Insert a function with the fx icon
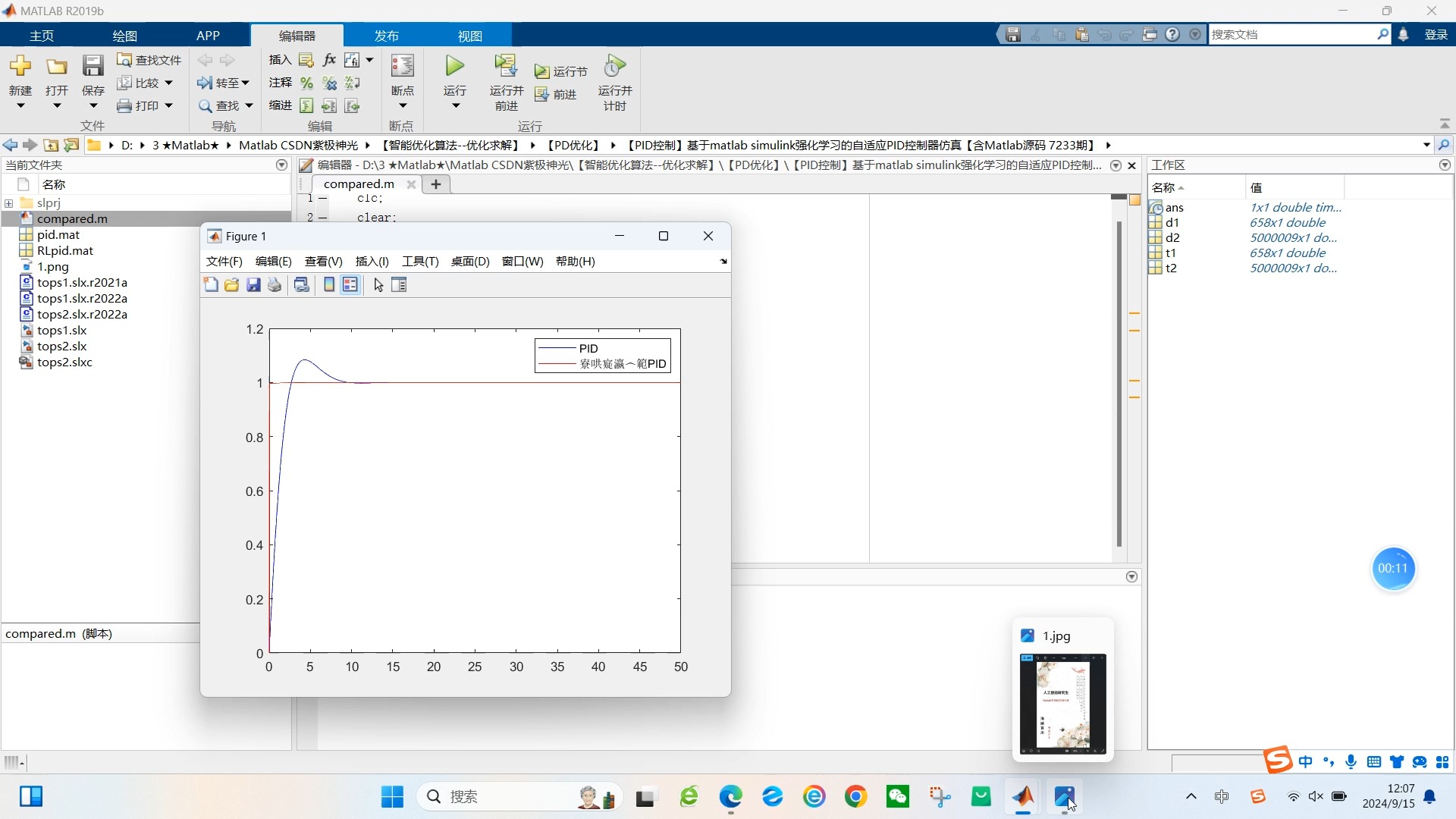Image resolution: width=1456 pixels, height=819 pixels. (x=328, y=60)
